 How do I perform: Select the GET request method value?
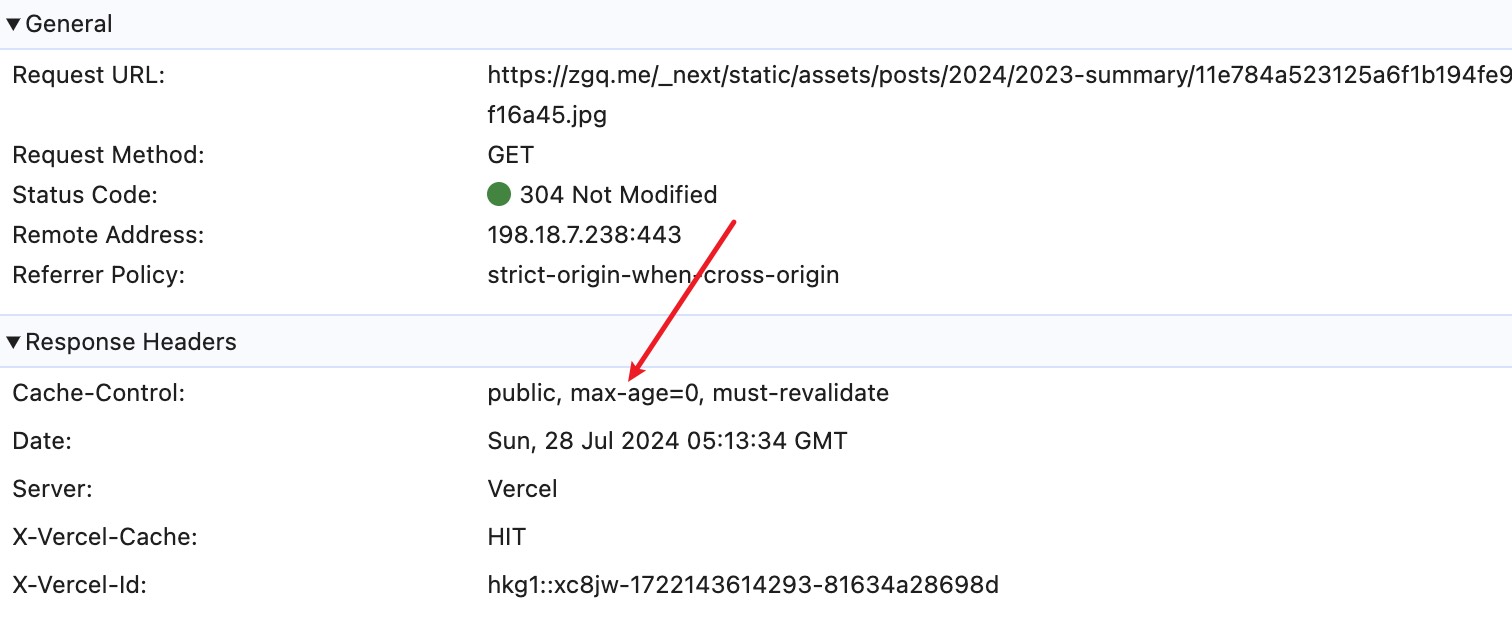pyautogui.click(x=510, y=155)
